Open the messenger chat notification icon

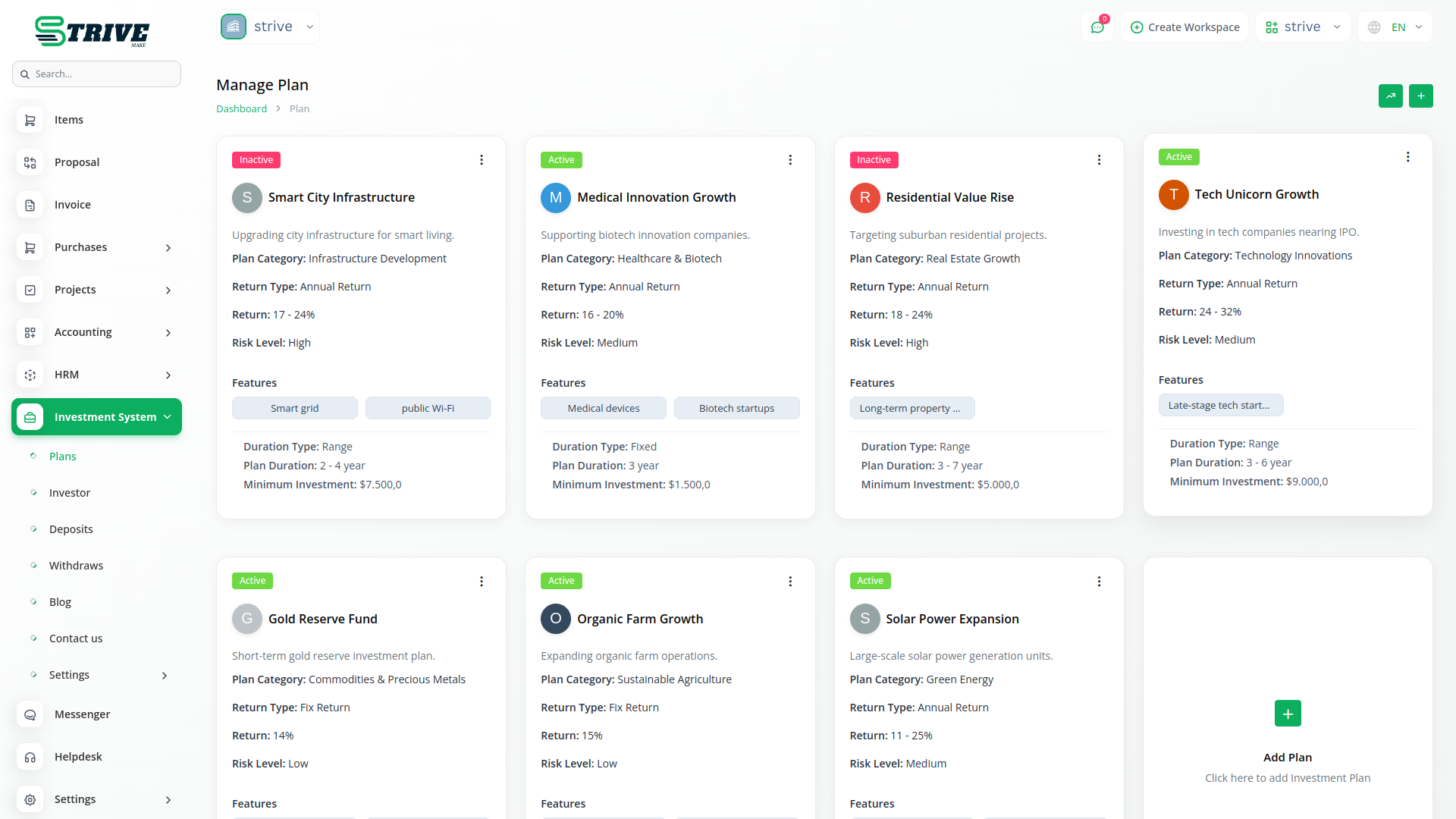pos(1097,27)
